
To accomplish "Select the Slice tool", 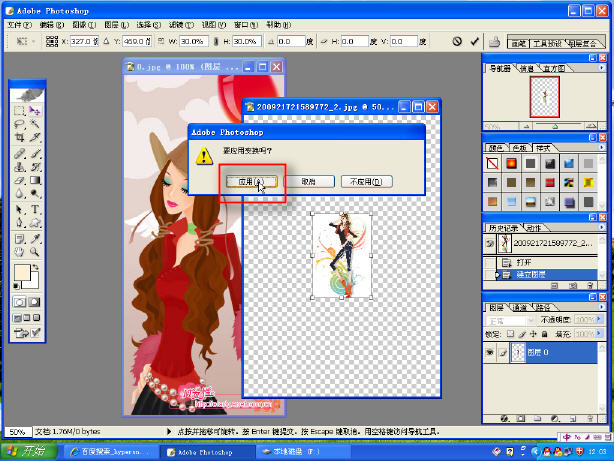I will pyautogui.click(x=34, y=137).
